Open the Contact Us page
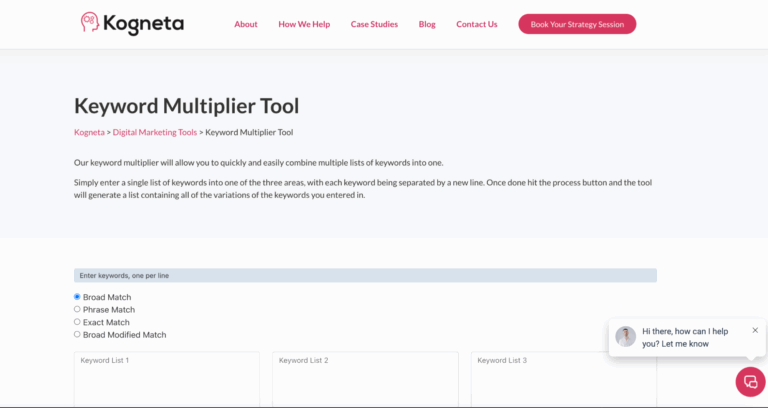768x408 pixels. pyautogui.click(x=476, y=24)
